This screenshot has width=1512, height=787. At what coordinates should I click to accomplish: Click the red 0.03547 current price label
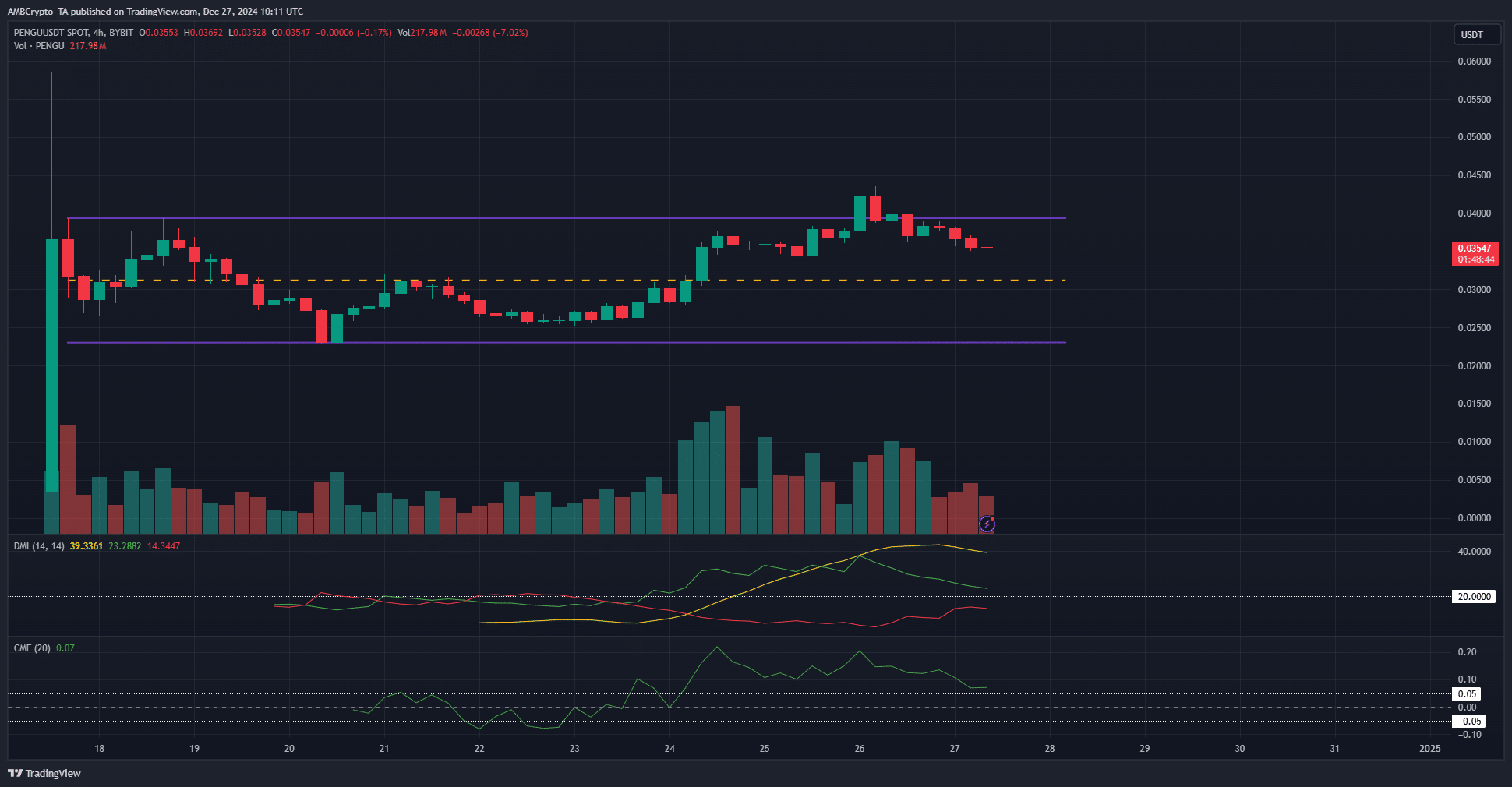click(x=1475, y=253)
